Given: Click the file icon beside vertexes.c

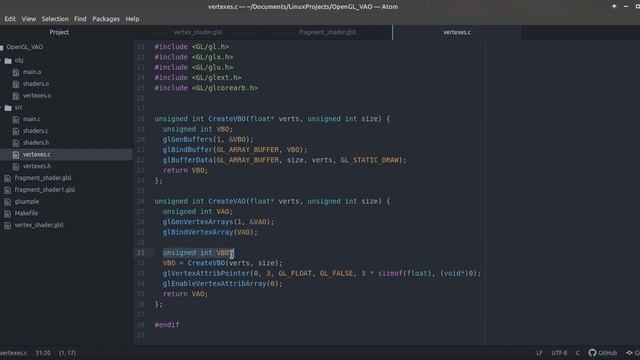Looking at the screenshot, I should coord(16,155).
